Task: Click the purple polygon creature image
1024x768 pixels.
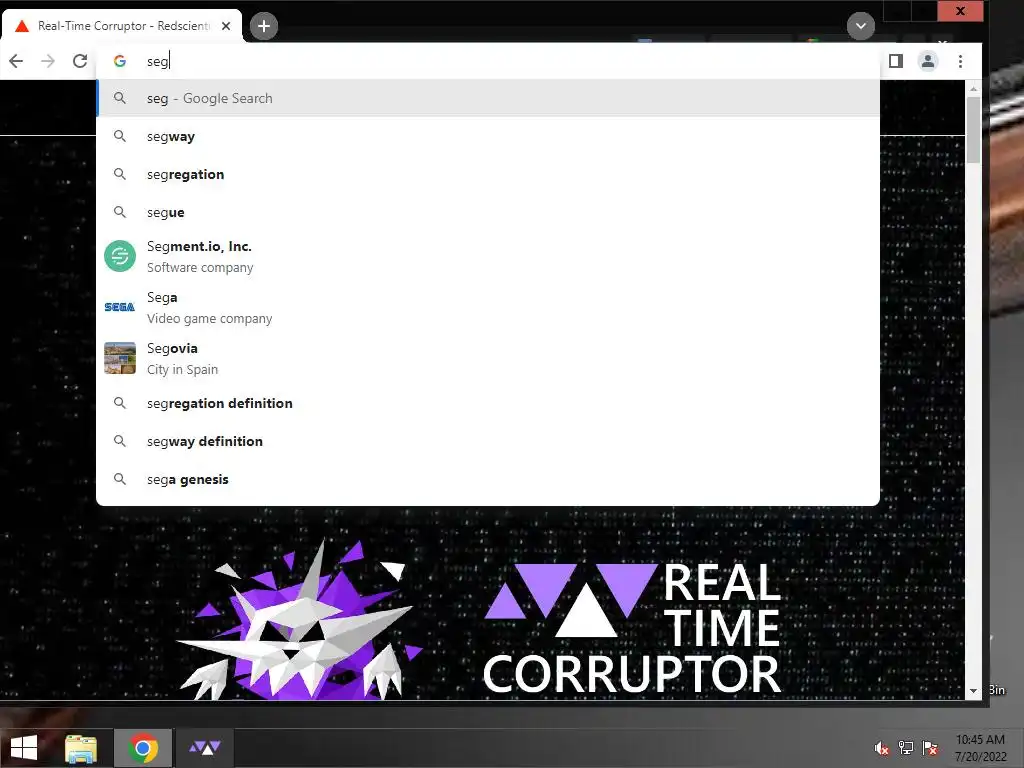Action: click(x=299, y=620)
